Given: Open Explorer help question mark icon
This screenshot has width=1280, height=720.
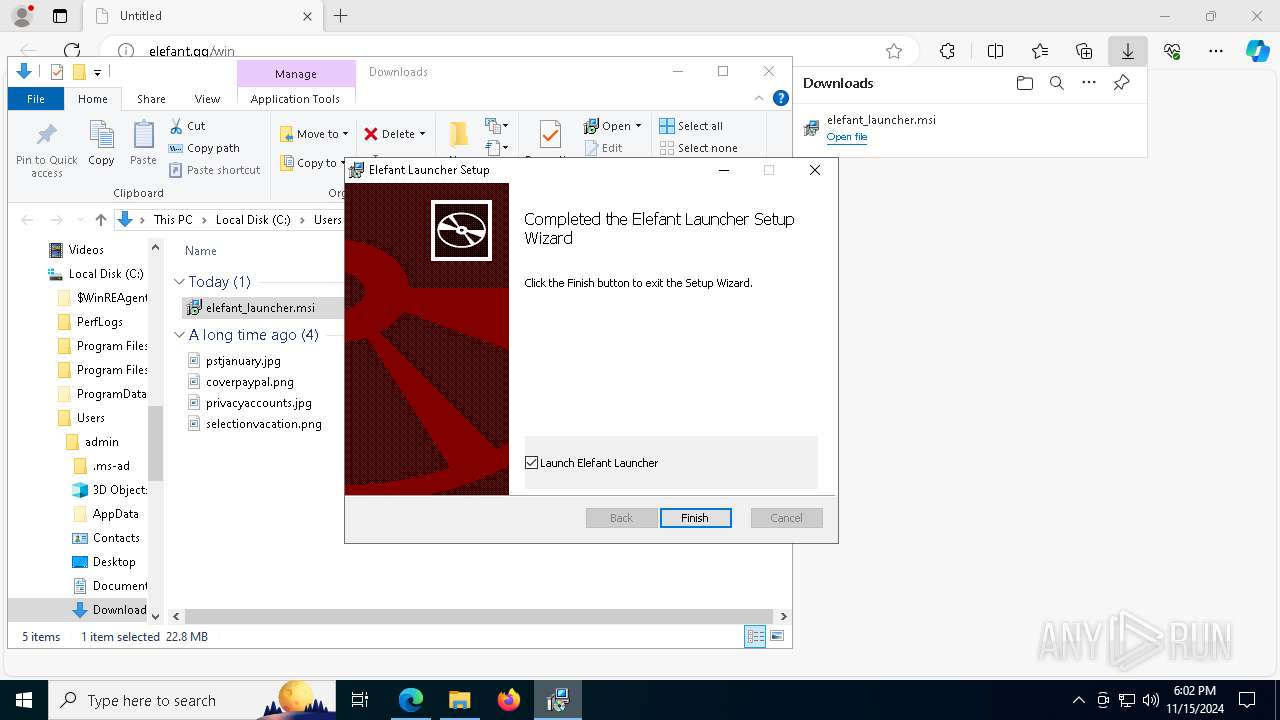Looking at the screenshot, I should click(x=781, y=98).
